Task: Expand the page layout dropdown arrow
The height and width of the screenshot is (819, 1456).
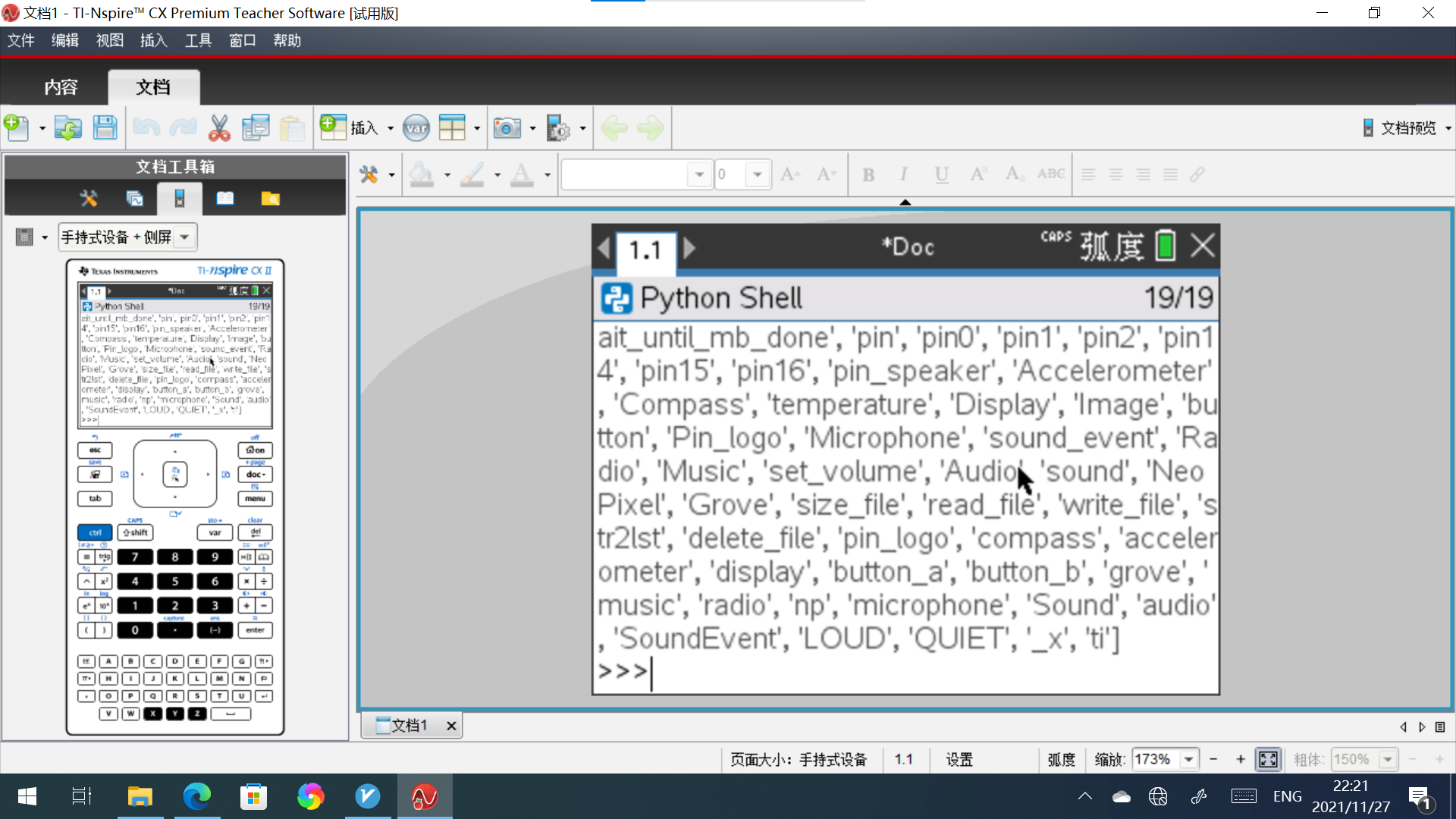Action: 477,128
